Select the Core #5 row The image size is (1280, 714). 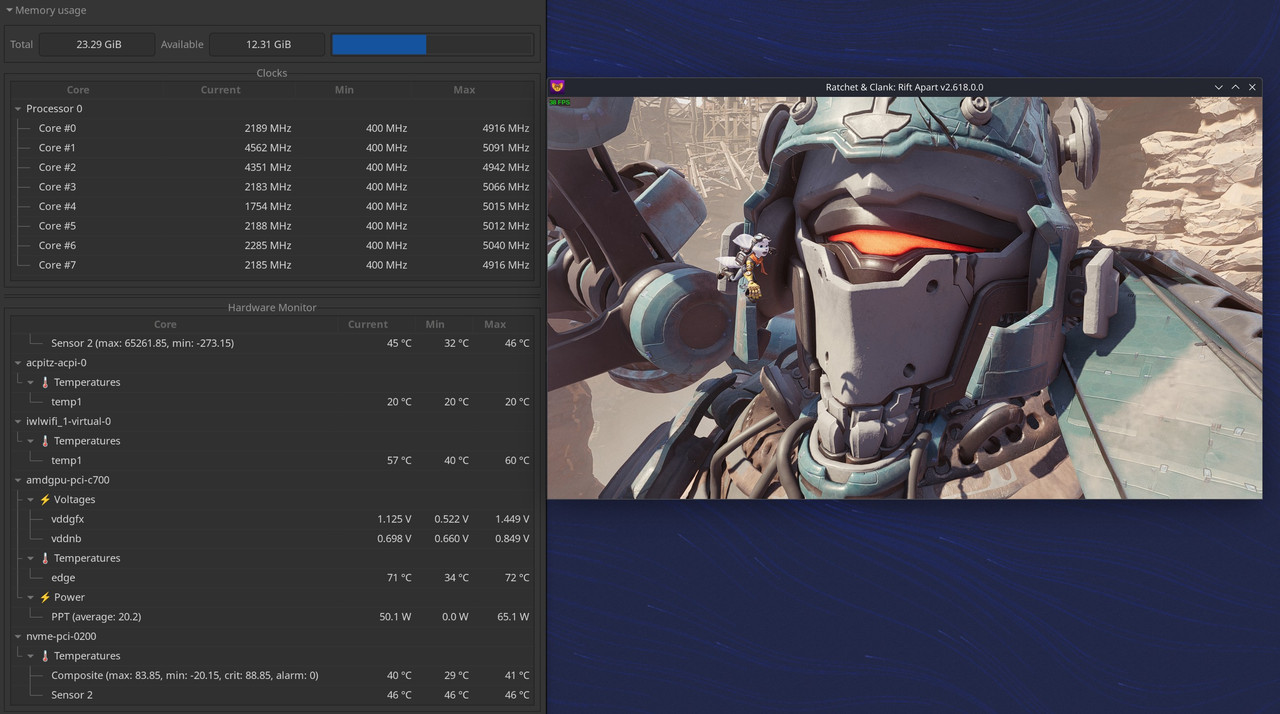(x=272, y=226)
